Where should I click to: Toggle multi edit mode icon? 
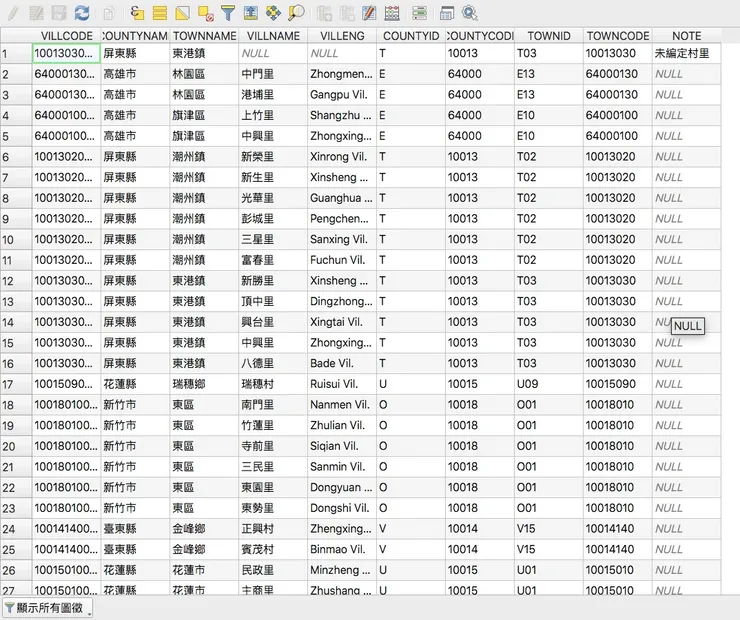click(36, 13)
